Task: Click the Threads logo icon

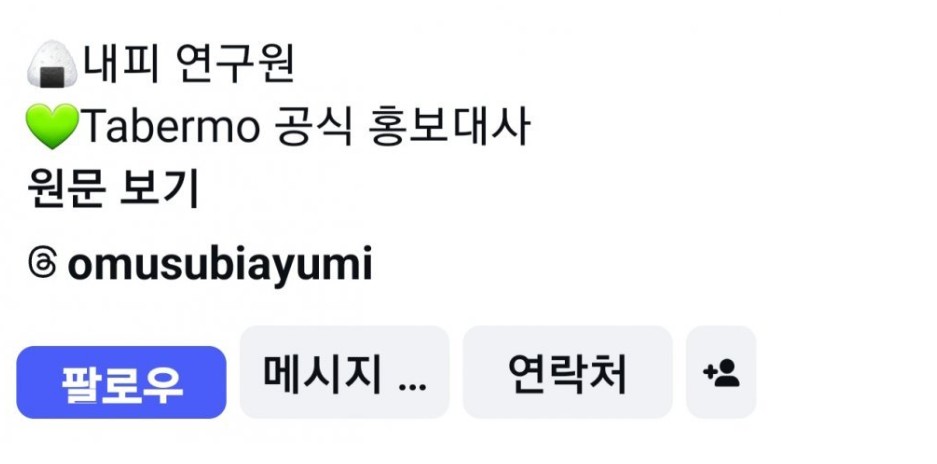Action: pos(42,264)
